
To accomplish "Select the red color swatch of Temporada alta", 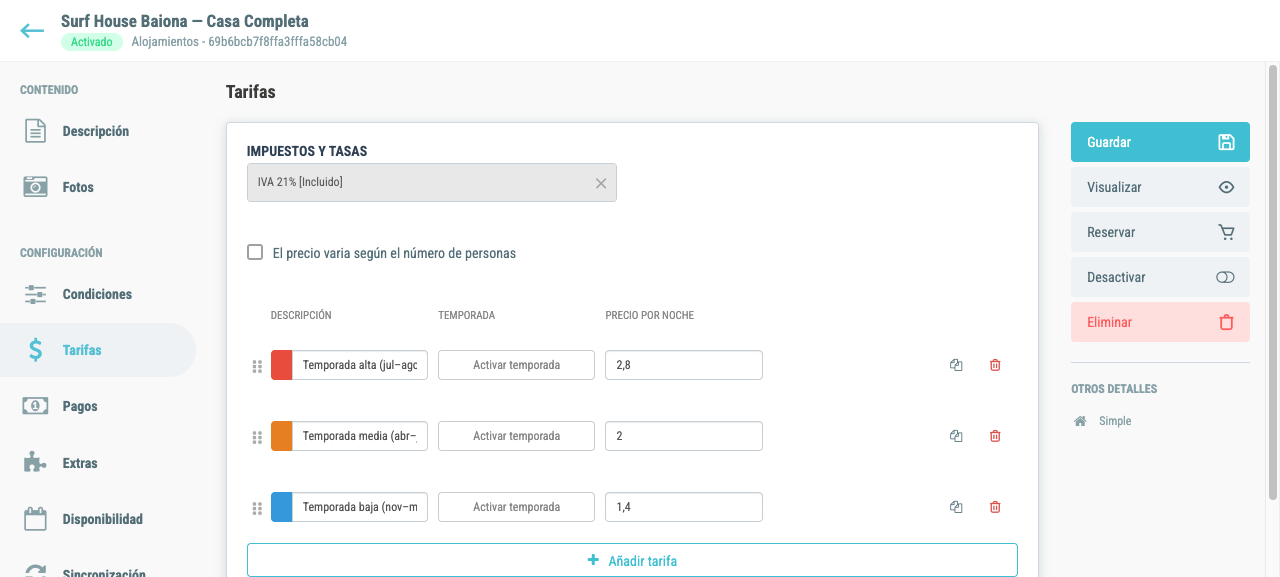I will [282, 365].
